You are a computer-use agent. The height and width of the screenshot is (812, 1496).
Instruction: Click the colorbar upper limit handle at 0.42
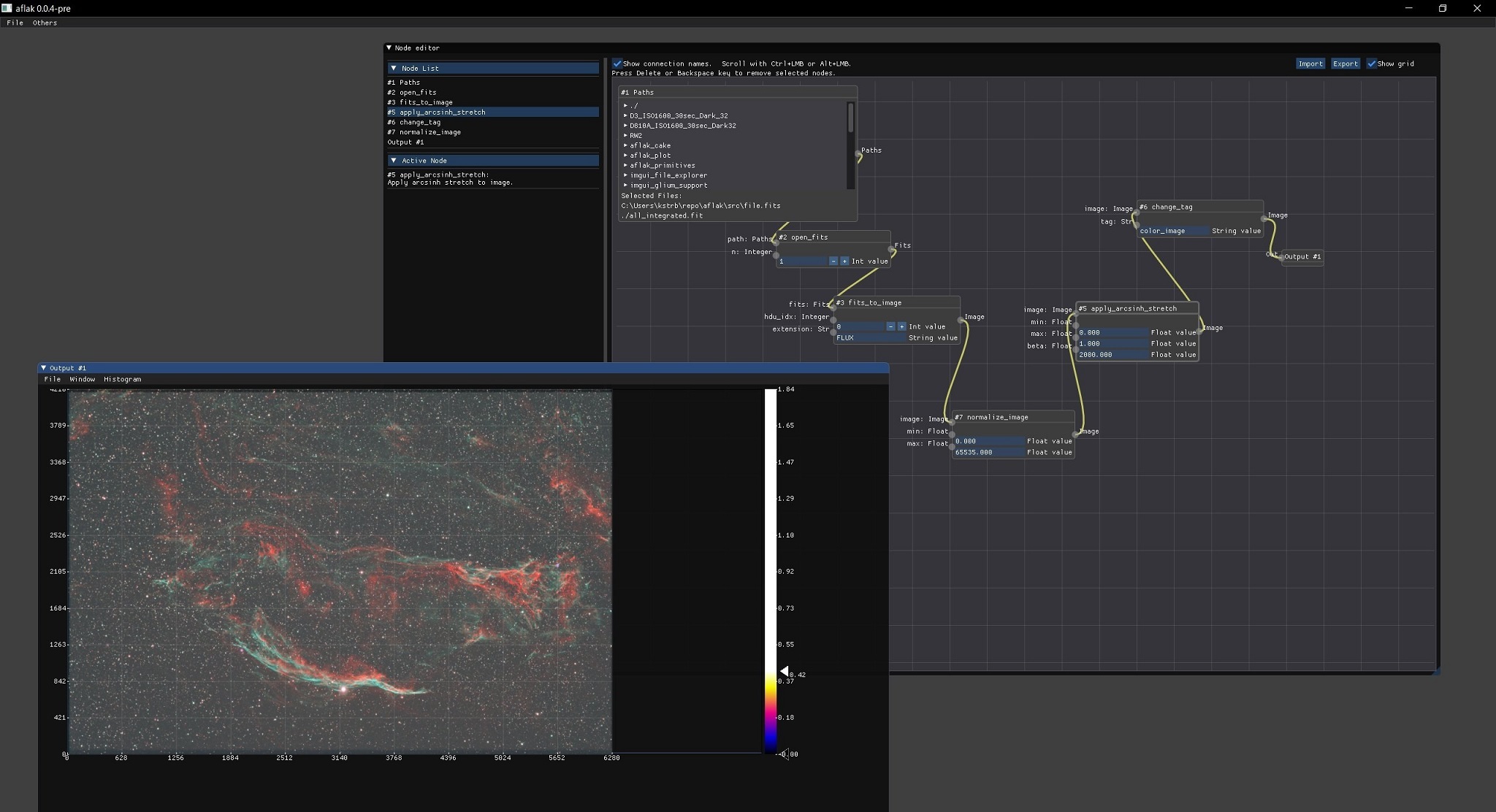784,671
